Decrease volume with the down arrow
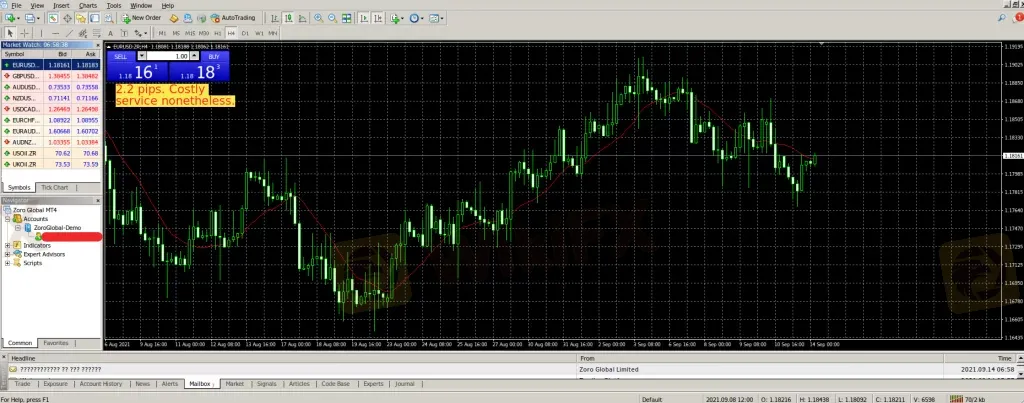Image resolution: width=1024 pixels, height=403 pixels. click(x=142, y=56)
